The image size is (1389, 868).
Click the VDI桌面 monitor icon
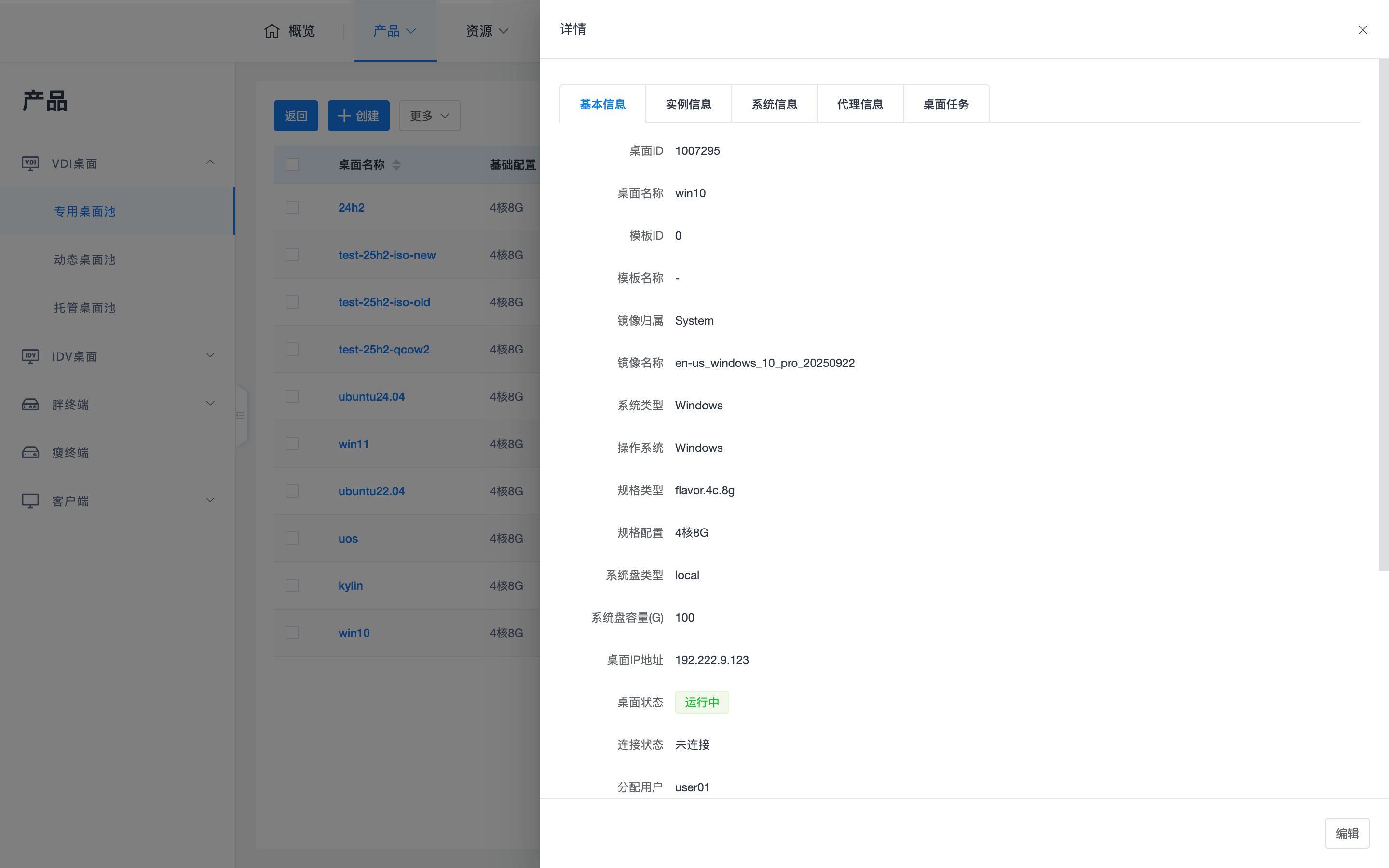coord(30,163)
